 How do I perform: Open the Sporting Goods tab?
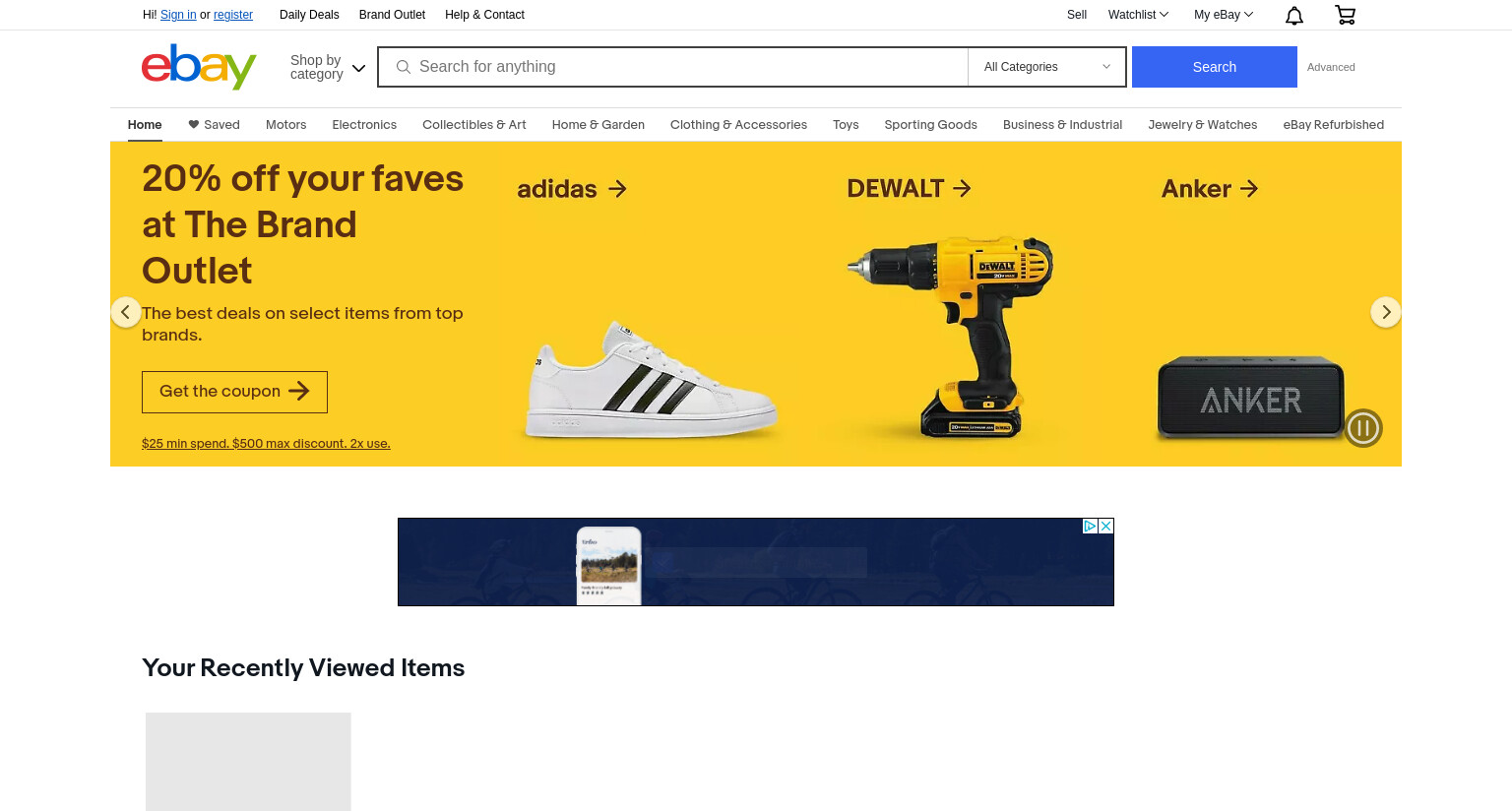930,125
